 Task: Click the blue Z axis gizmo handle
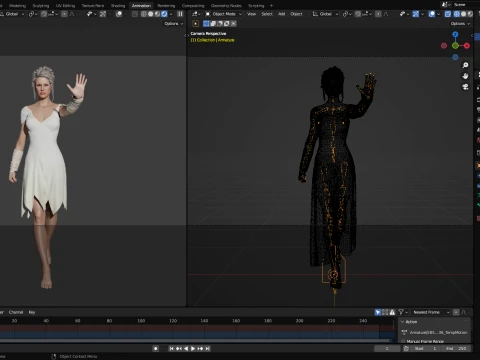click(x=455, y=34)
